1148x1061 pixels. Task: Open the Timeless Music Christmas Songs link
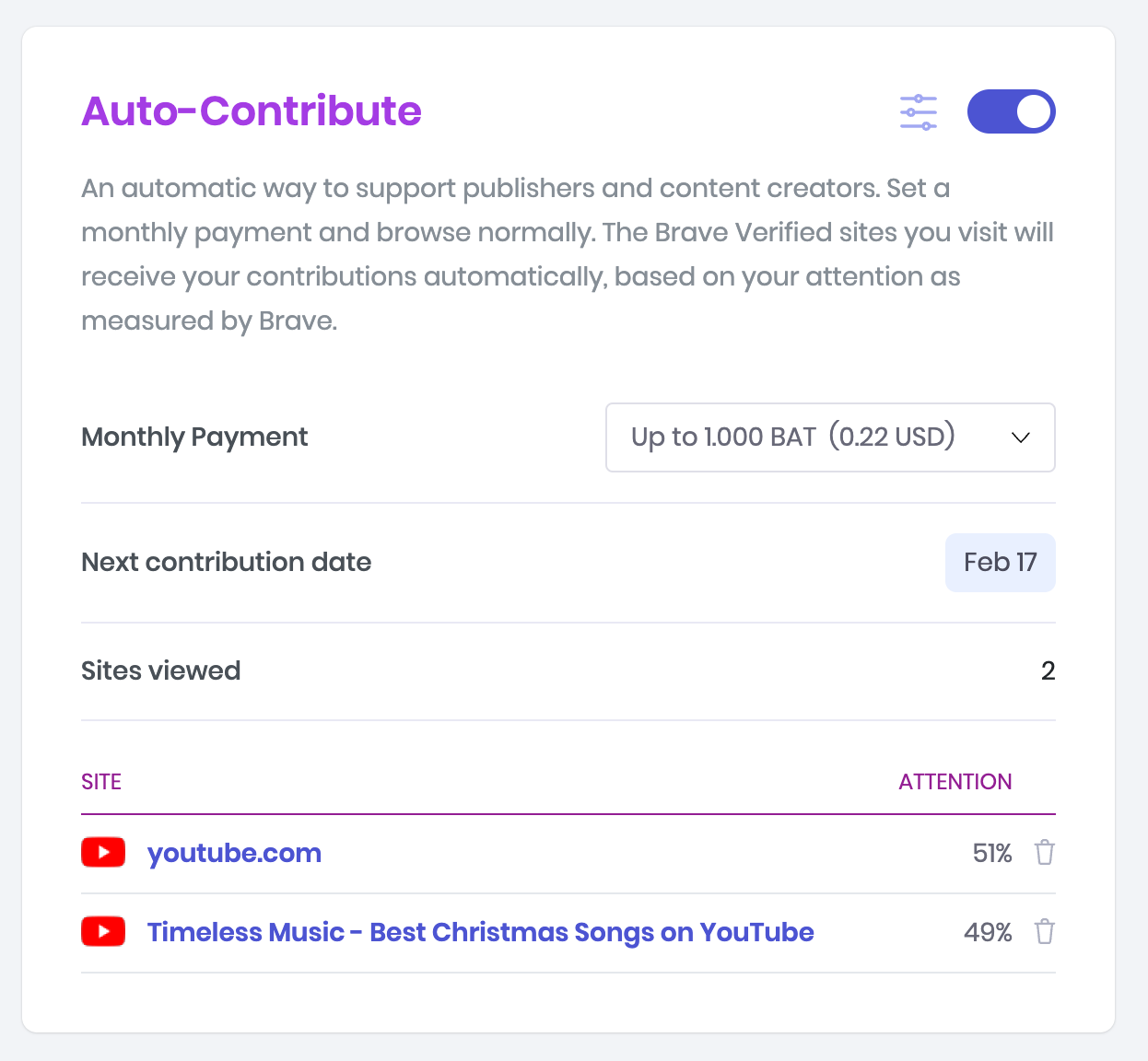480,931
